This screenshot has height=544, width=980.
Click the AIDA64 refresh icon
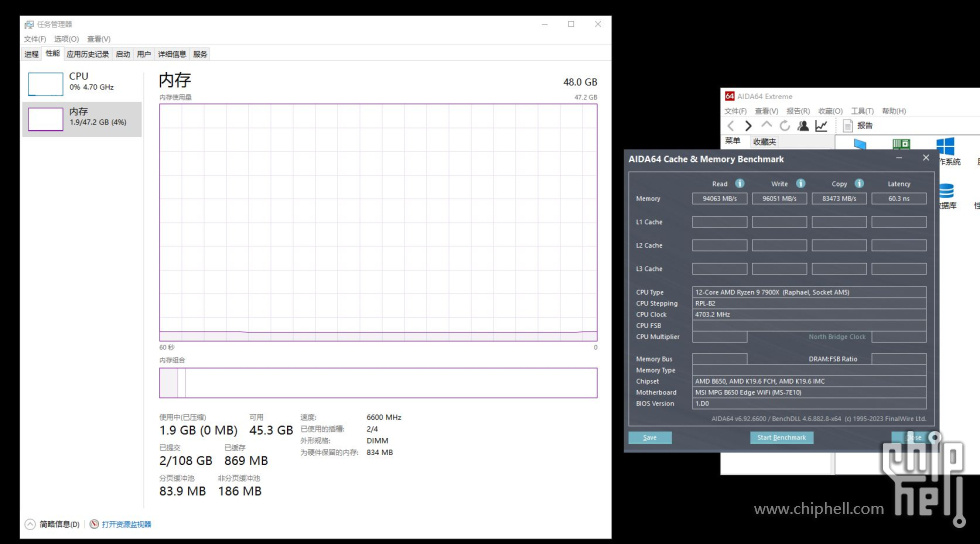[784, 126]
